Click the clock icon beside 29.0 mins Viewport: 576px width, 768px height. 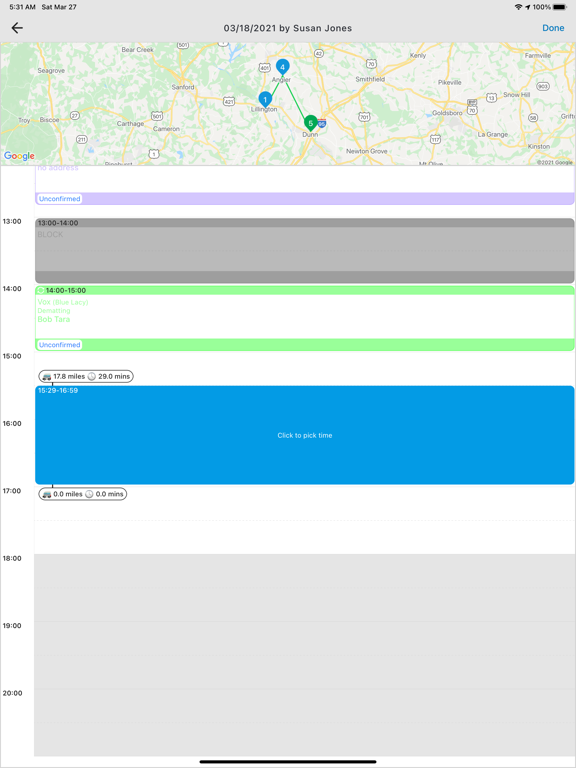92,377
